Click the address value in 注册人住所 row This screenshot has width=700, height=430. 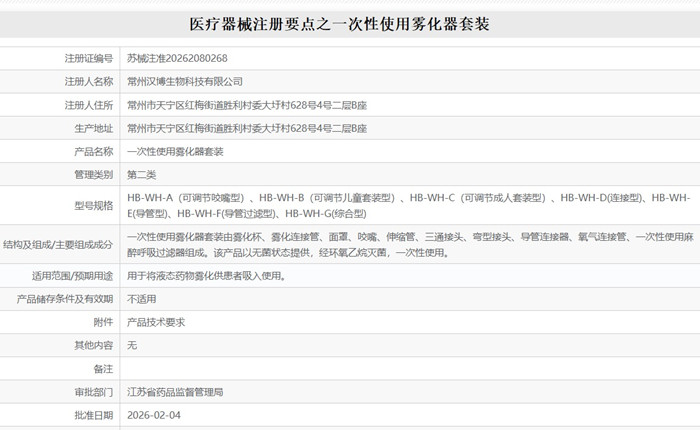(x=247, y=105)
